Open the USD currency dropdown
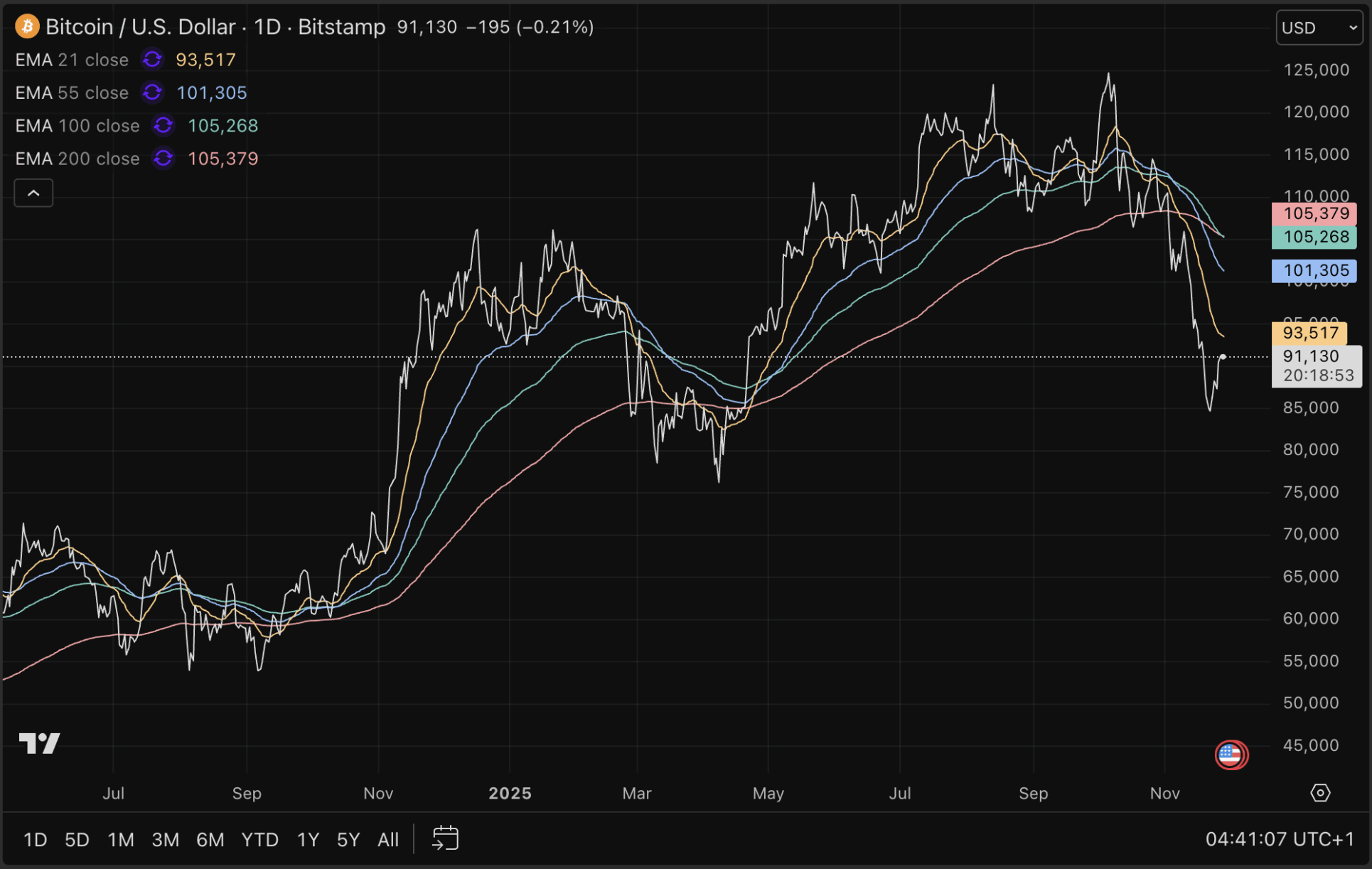The width and height of the screenshot is (1372, 869). 1319,28
